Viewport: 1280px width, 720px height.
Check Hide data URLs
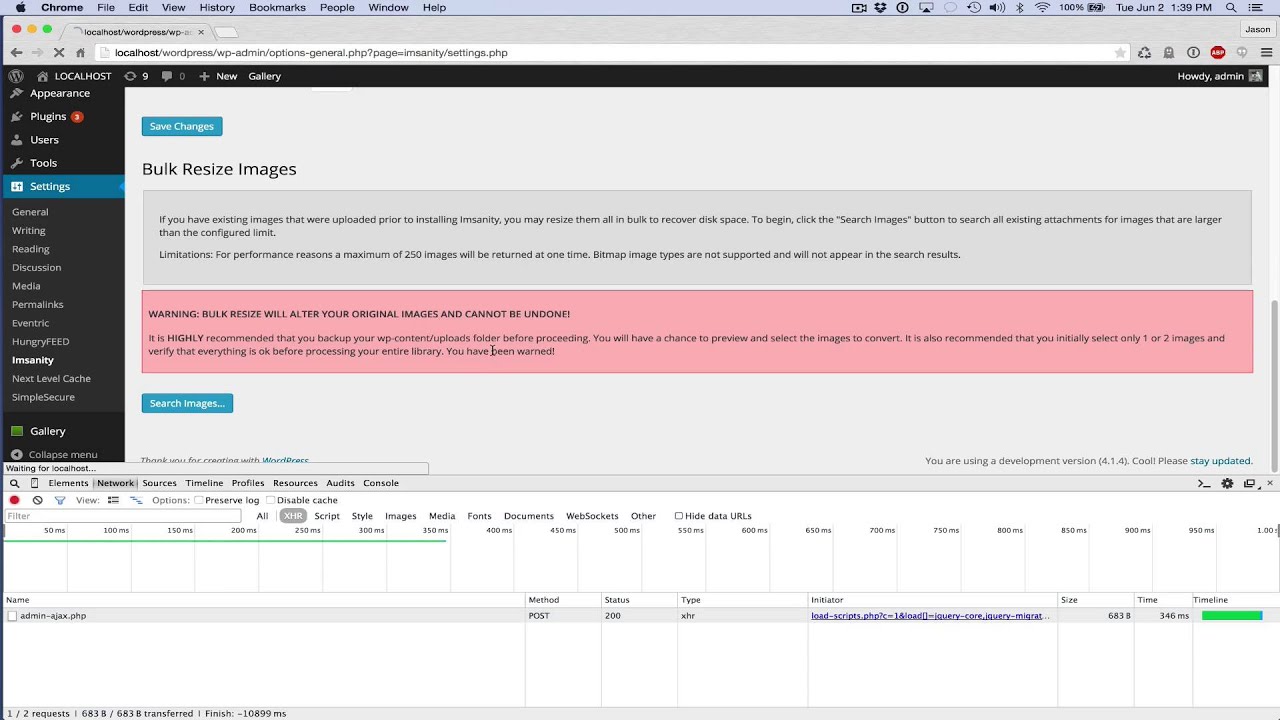click(679, 516)
